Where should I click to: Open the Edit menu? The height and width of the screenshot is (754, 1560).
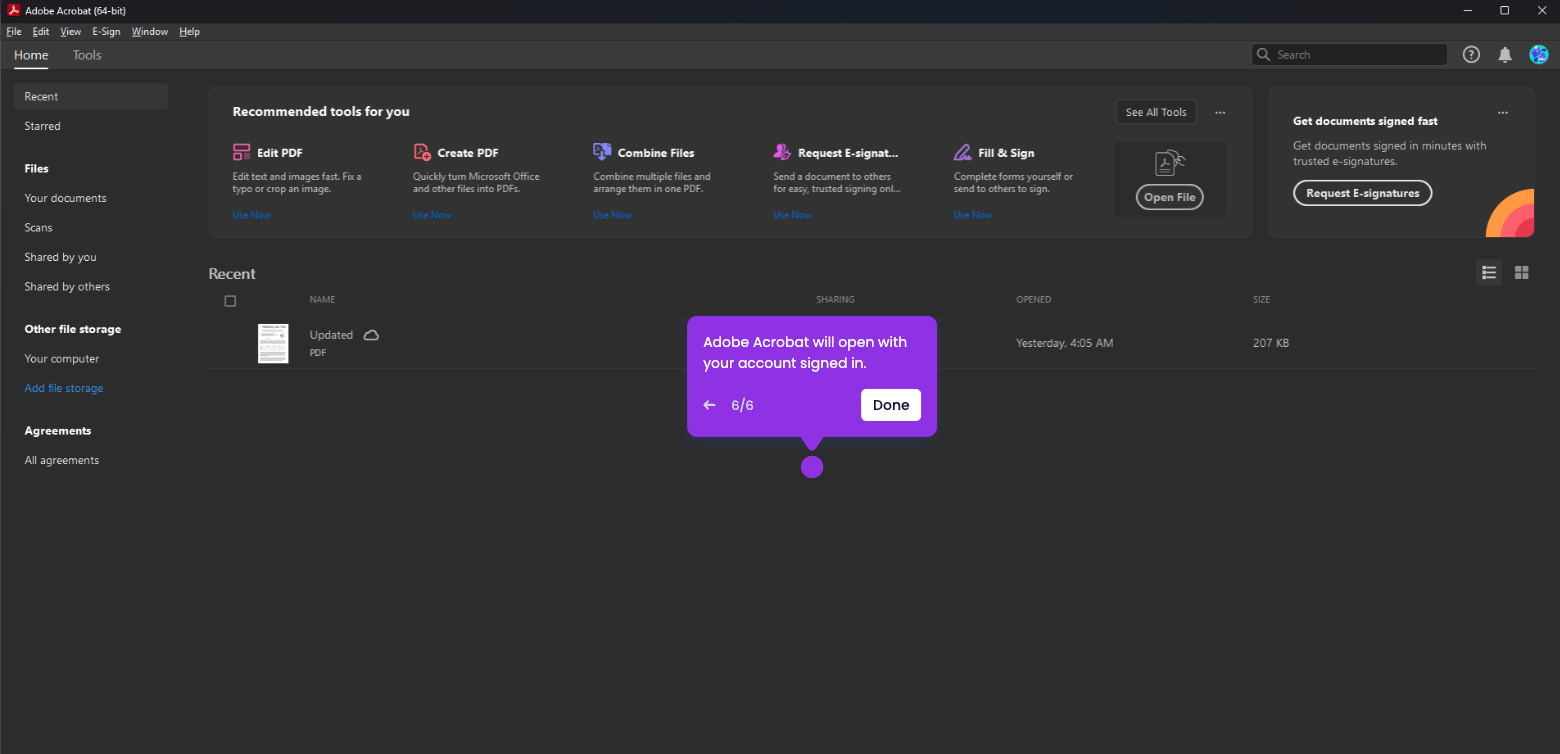pos(41,32)
